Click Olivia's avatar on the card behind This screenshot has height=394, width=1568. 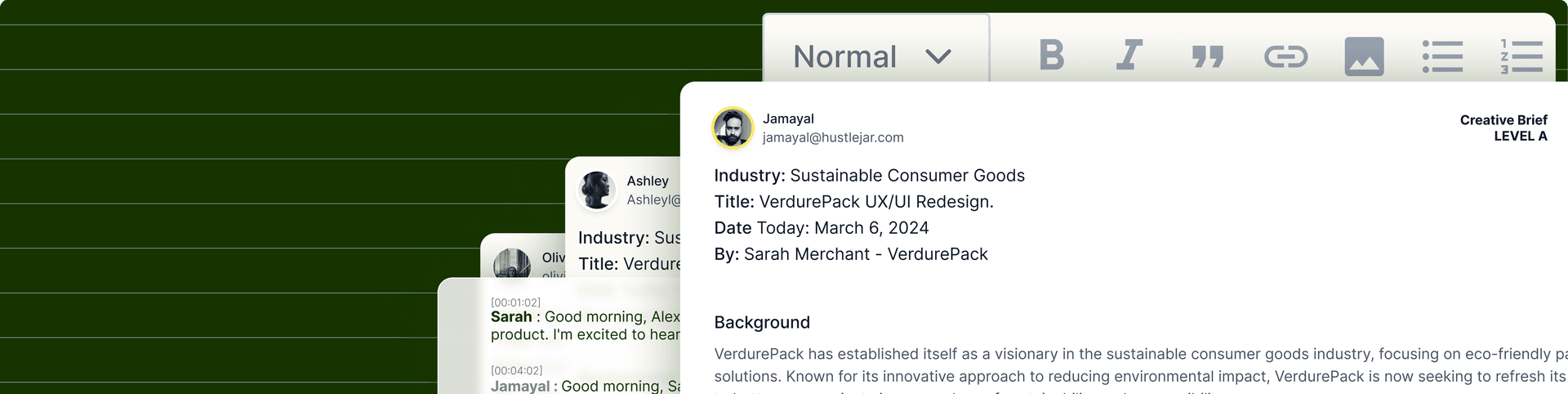pos(513,263)
